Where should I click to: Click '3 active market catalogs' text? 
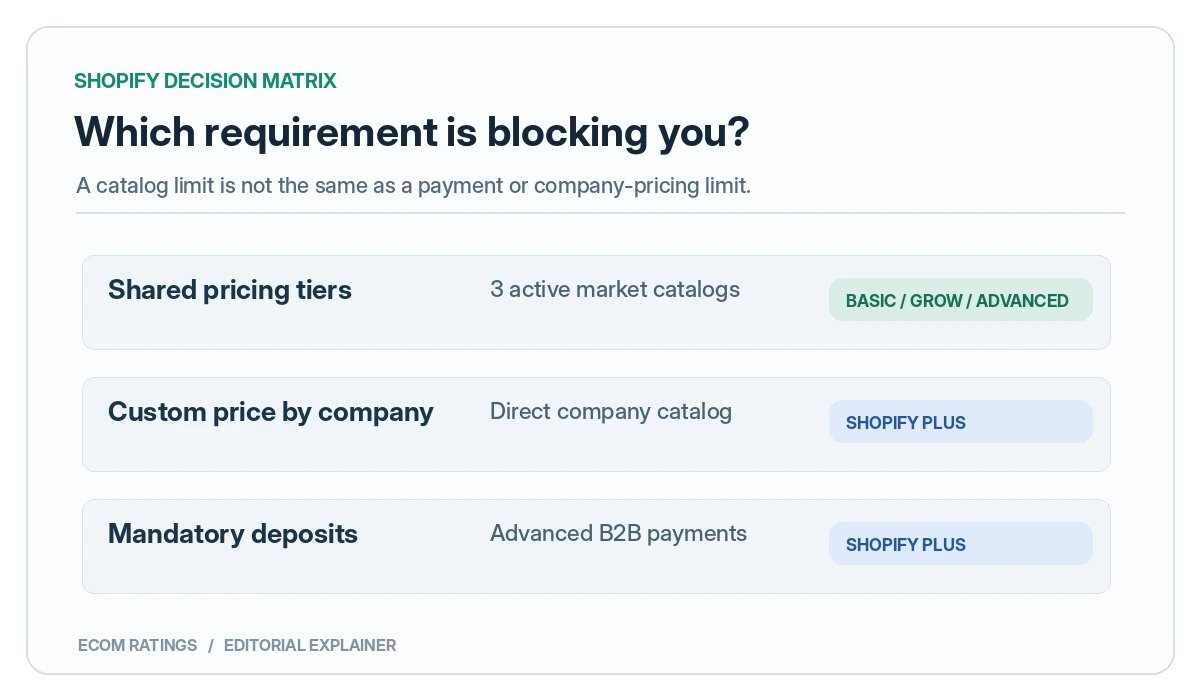[x=615, y=290]
